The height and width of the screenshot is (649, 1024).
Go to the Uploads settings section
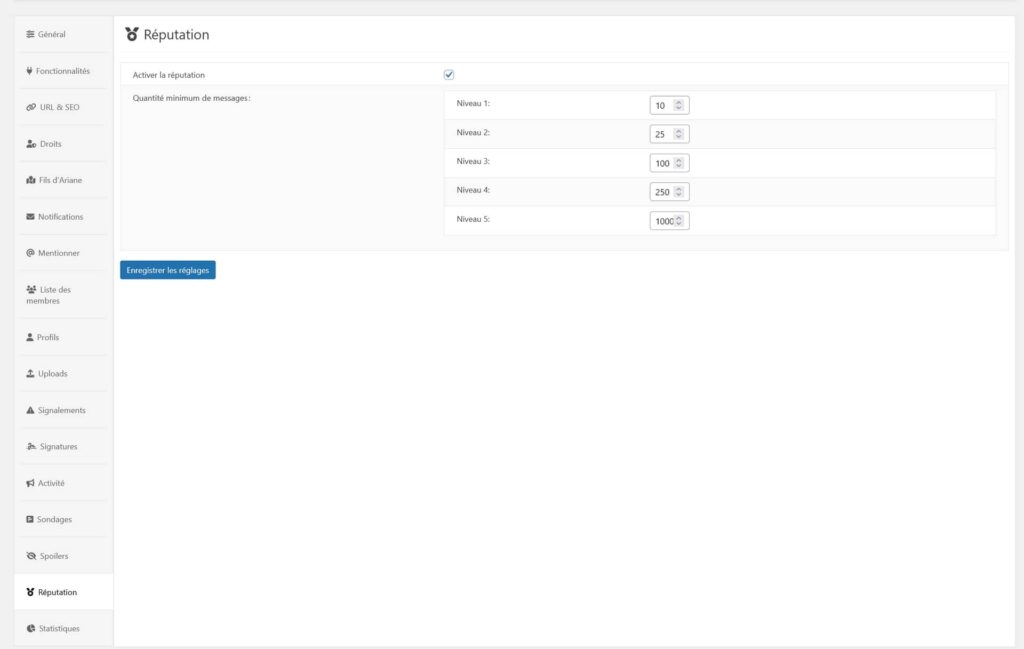click(52, 374)
